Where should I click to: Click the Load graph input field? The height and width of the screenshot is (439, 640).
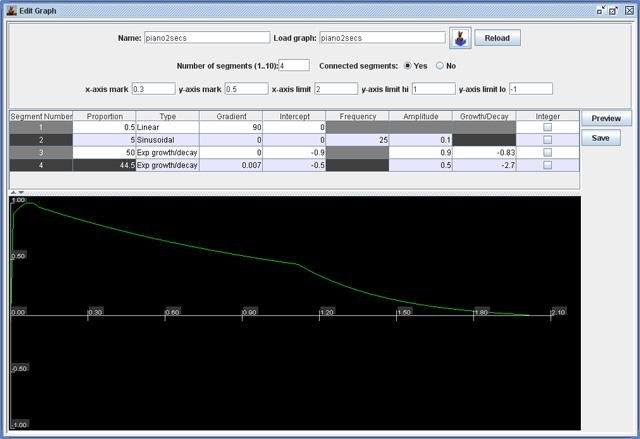coord(382,38)
